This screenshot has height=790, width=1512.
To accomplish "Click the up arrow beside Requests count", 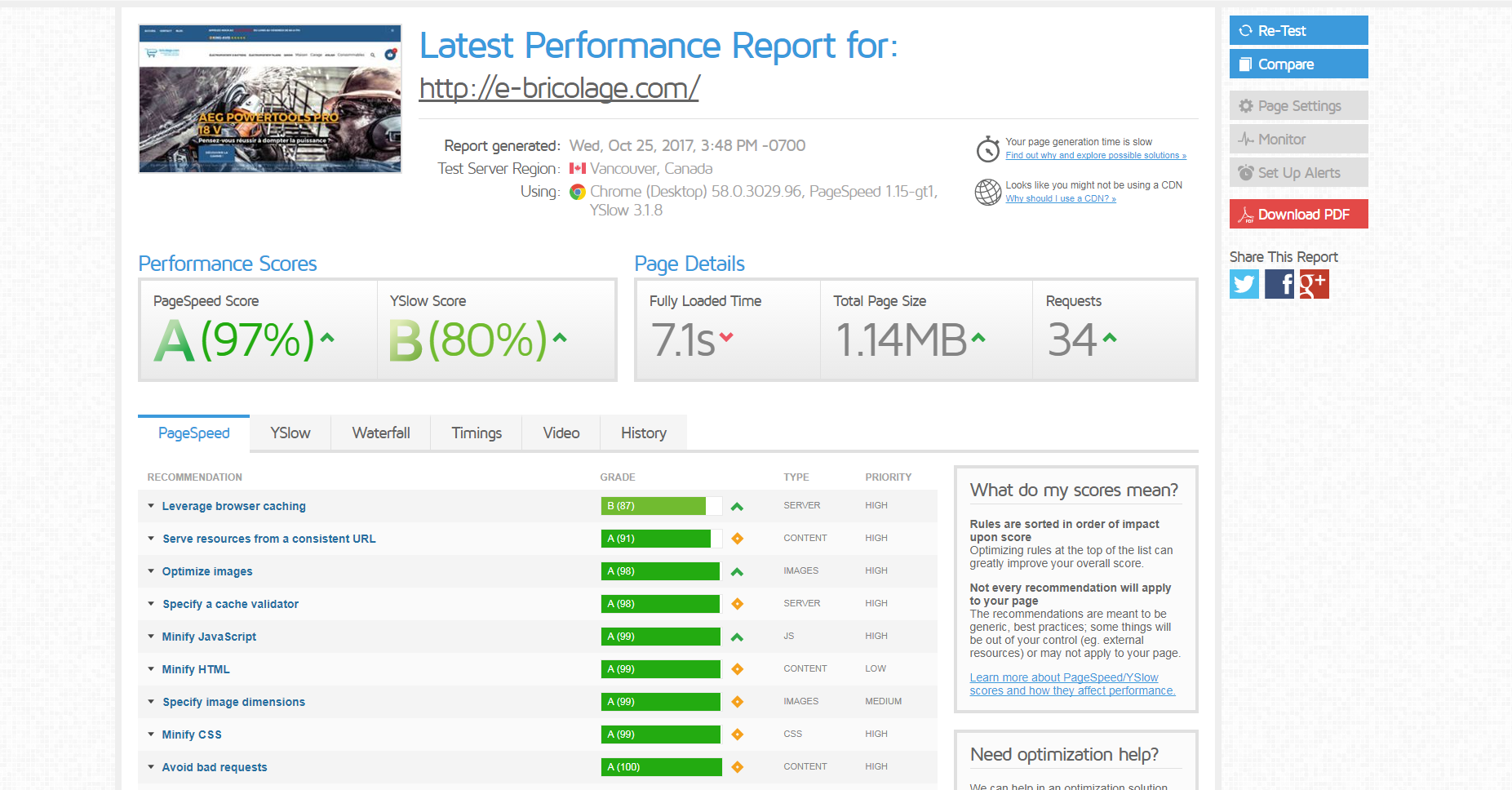I will pyautogui.click(x=1110, y=337).
